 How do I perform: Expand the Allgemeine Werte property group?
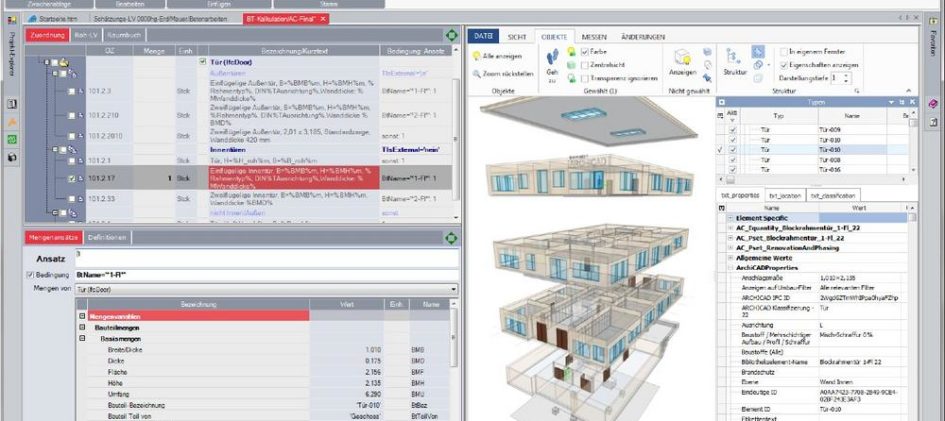(x=730, y=257)
